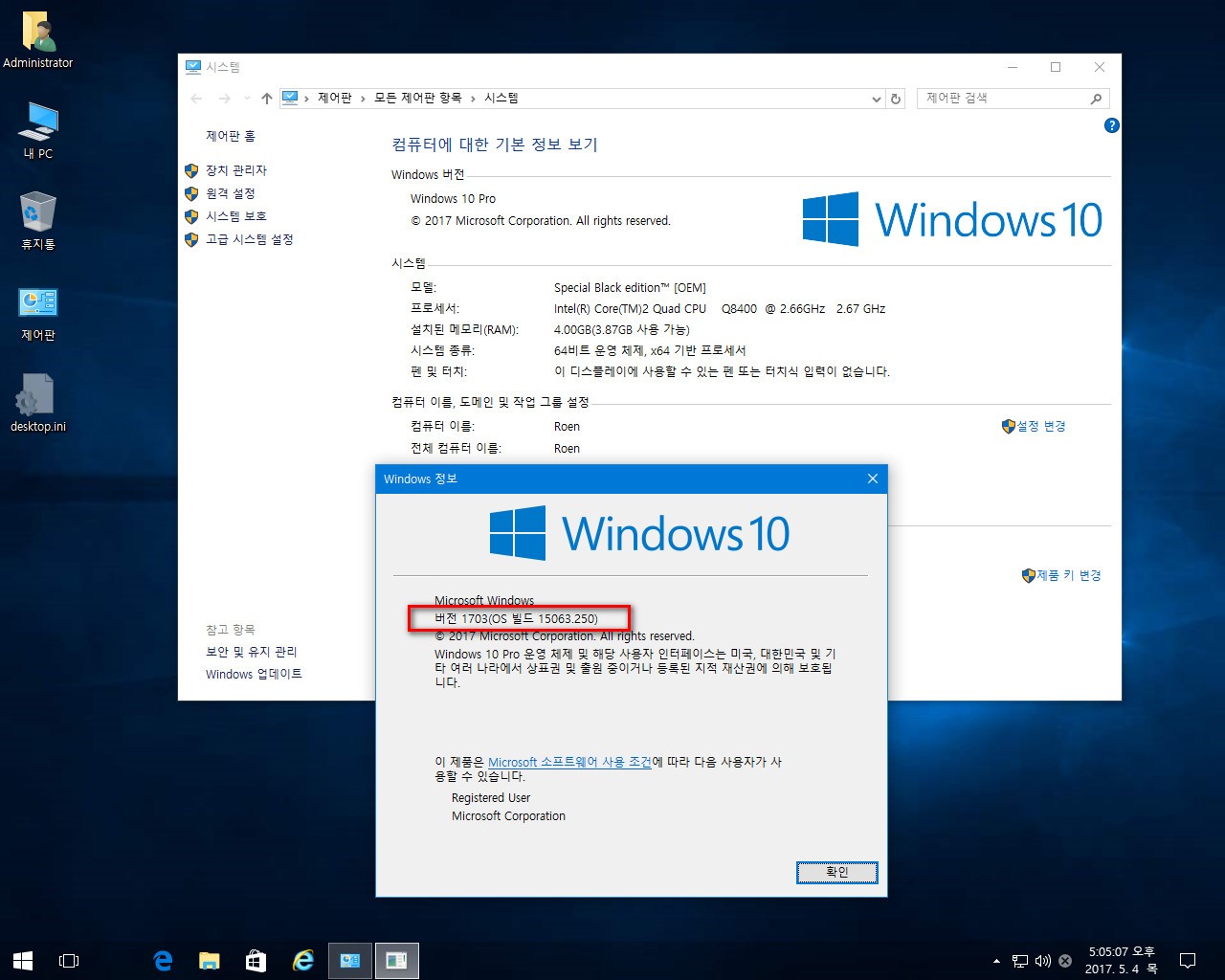The width and height of the screenshot is (1225, 980).
Task: Open 원격 설정 from the sidebar
Action: point(231,193)
